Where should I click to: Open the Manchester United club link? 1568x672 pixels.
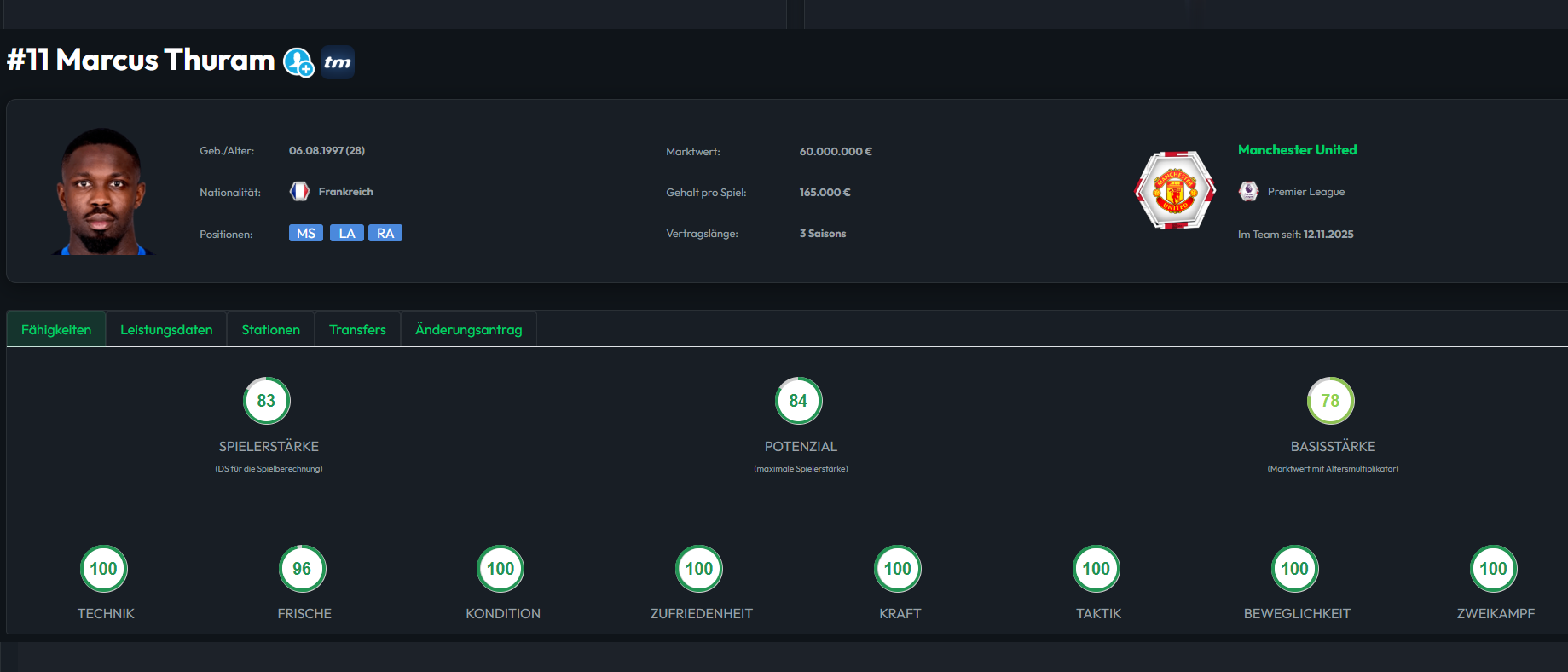(x=1297, y=150)
